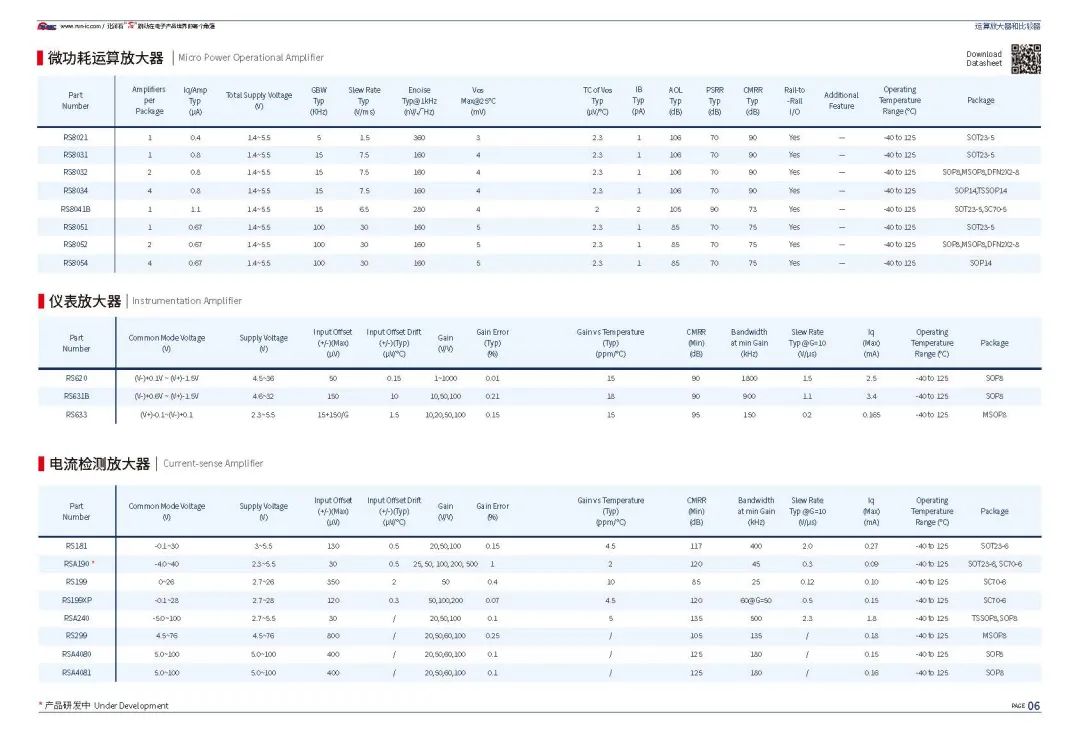Click RS199XP bandwidth value 60@G=50
This screenshot has width=1080, height=733.
click(x=756, y=601)
